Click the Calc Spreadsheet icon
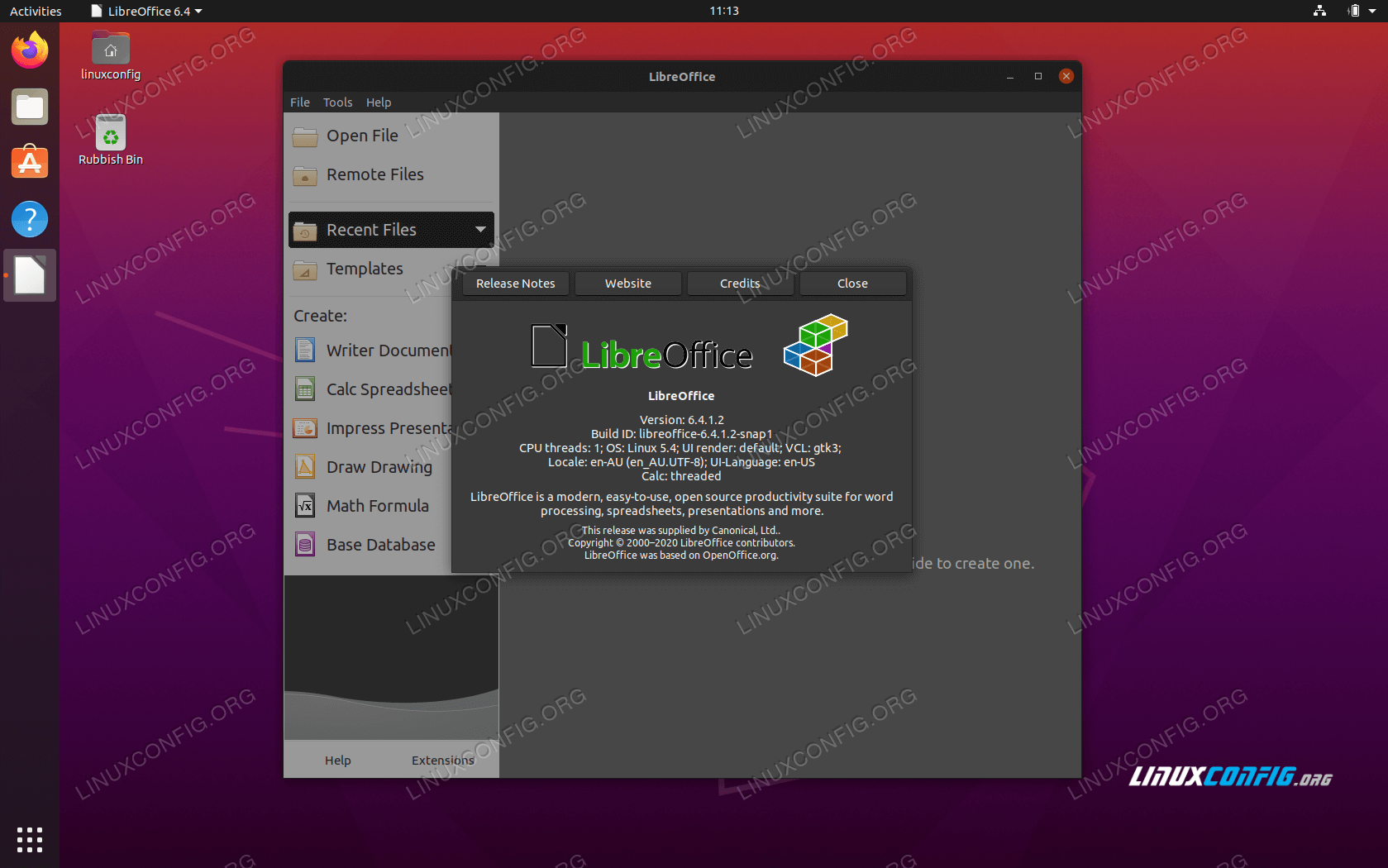The height and width of the screenshot is (868, 1388). pyautogui.click(x=305, y=389)
